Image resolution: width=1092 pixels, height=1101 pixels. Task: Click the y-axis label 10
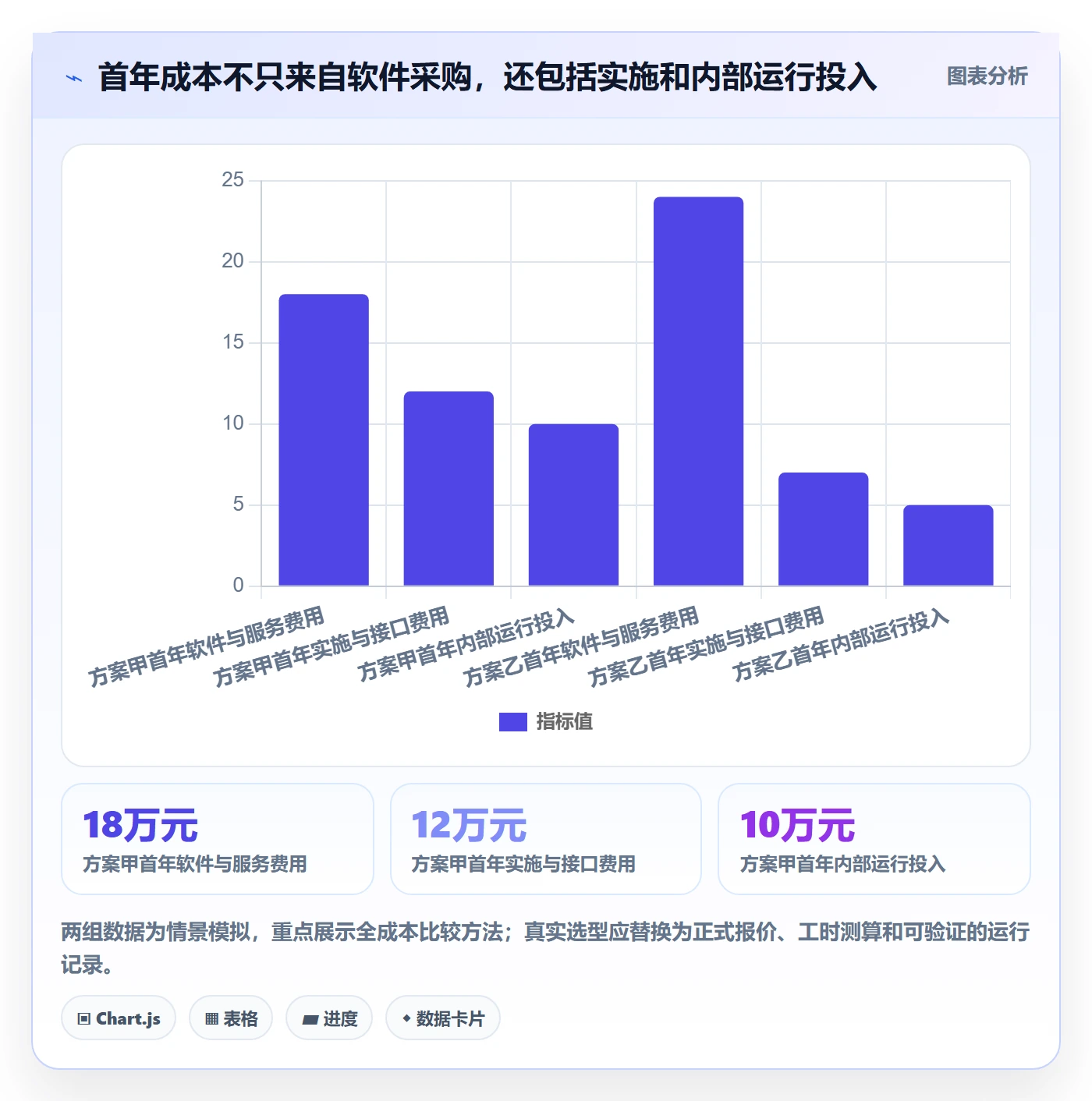pos(232,423)
